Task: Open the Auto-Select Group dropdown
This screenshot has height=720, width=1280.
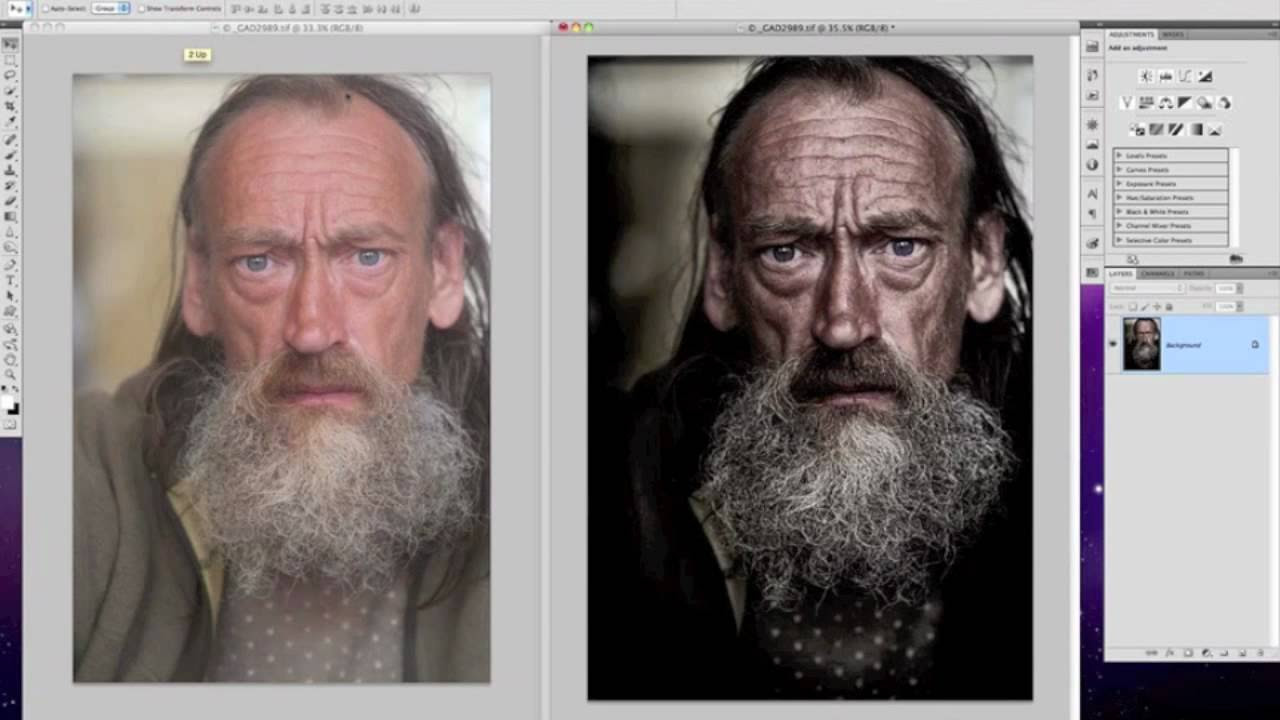Action: 111,8
